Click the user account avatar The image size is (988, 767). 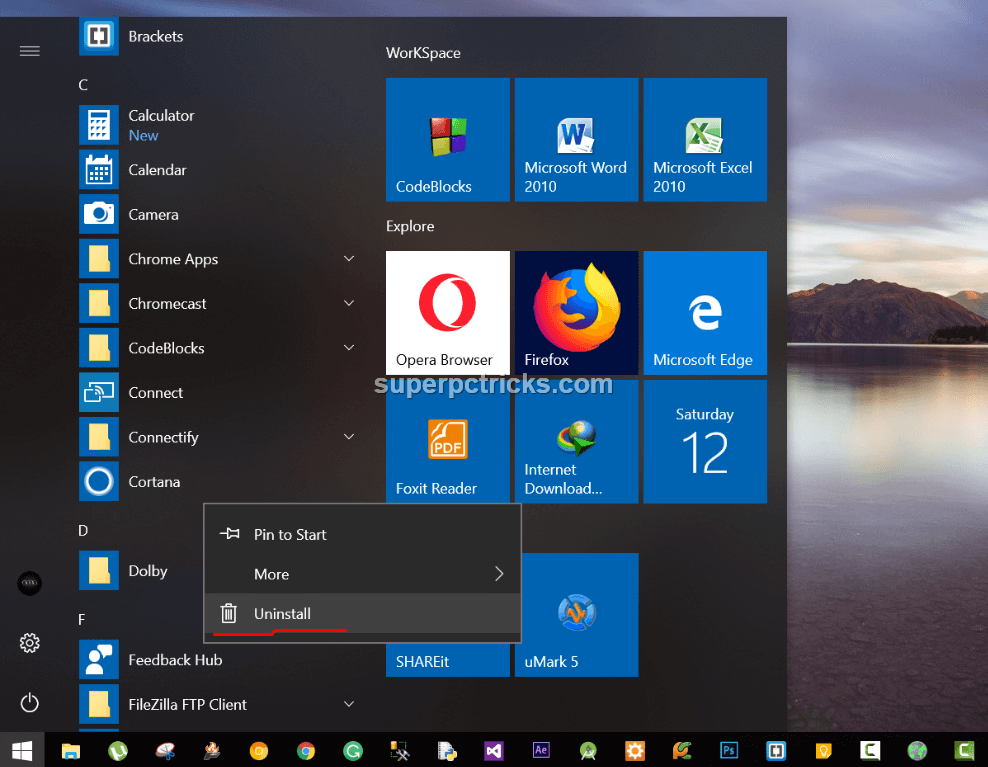[30, 583]
